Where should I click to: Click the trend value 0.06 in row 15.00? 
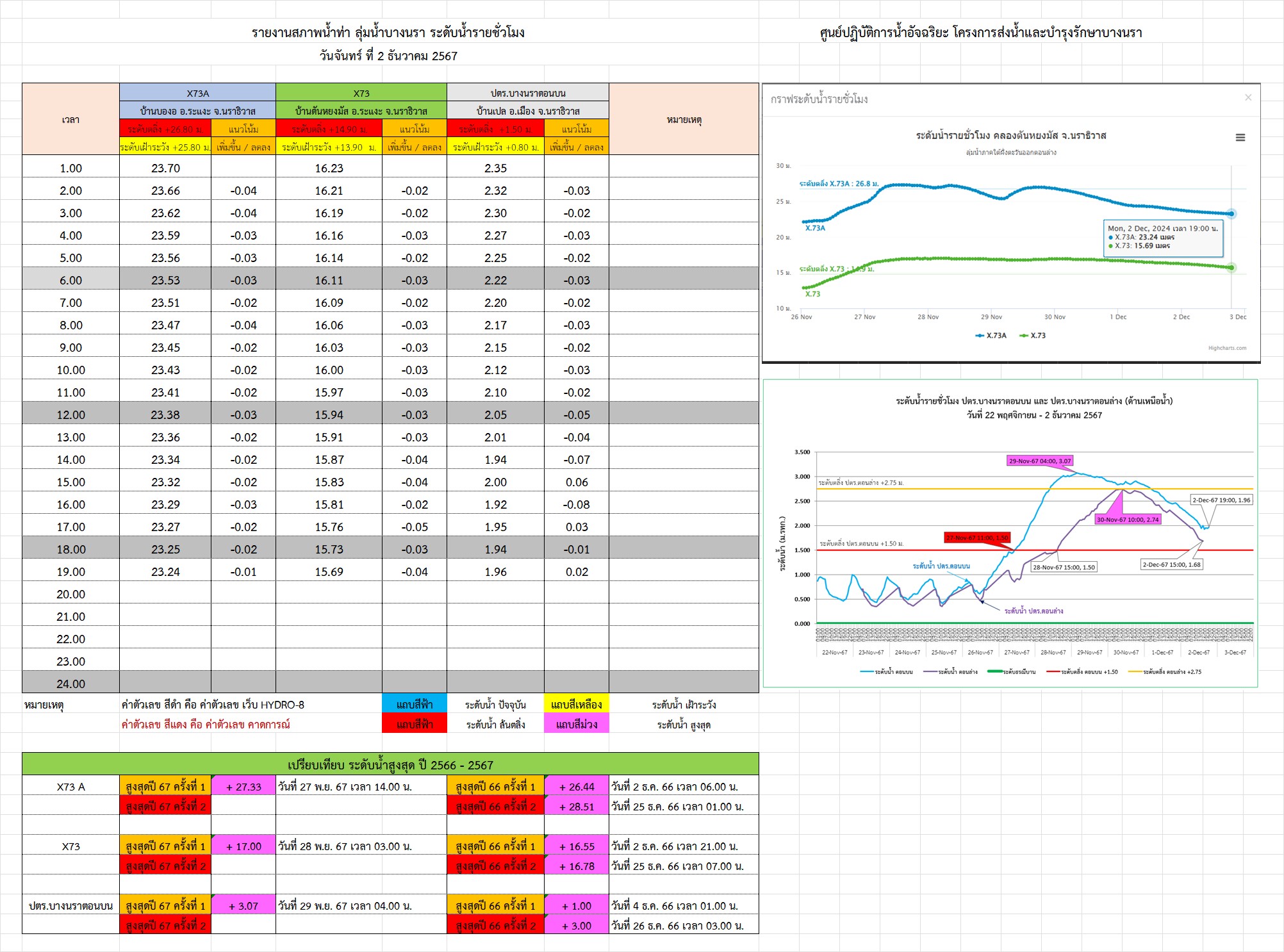pos(577,482)
